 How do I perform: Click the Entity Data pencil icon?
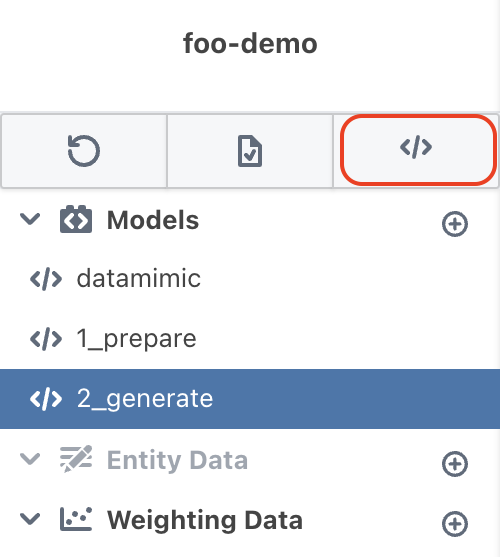point(76,459)
